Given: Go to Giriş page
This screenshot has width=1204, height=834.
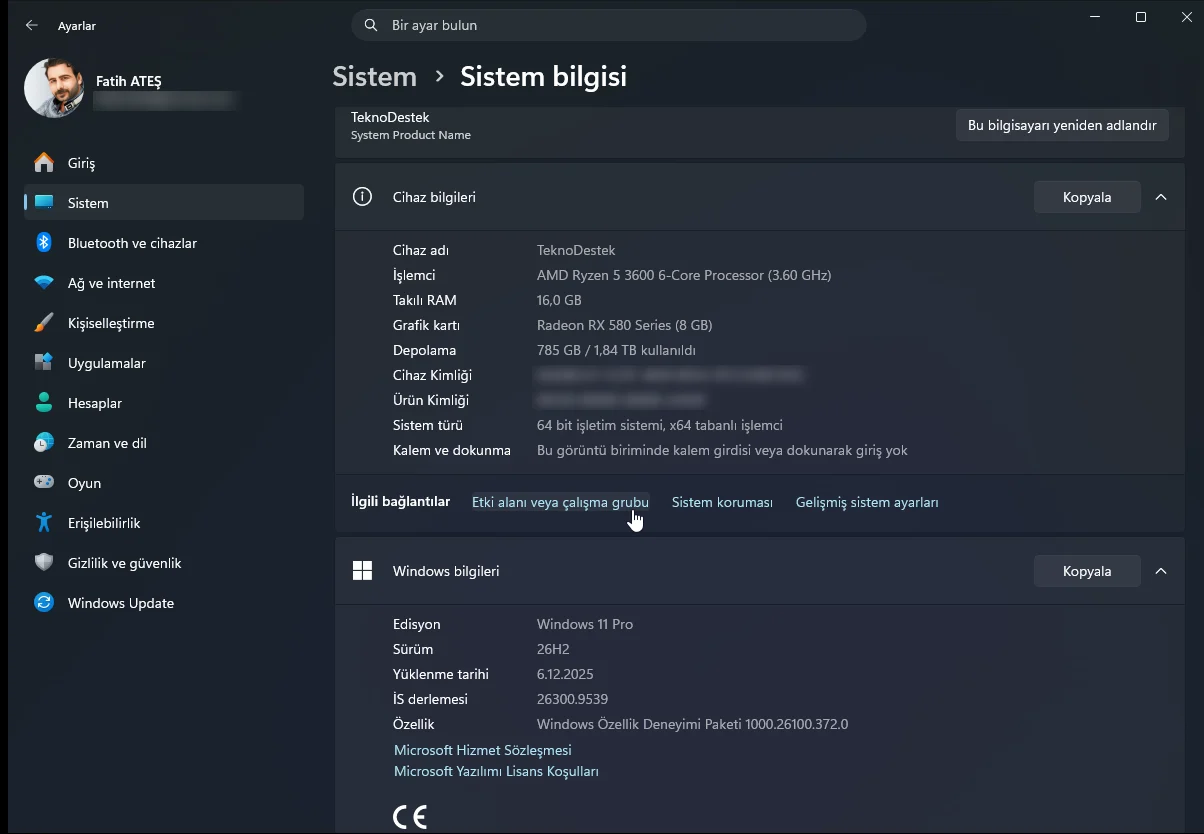Looking at the screenshot, I should 164,163.
